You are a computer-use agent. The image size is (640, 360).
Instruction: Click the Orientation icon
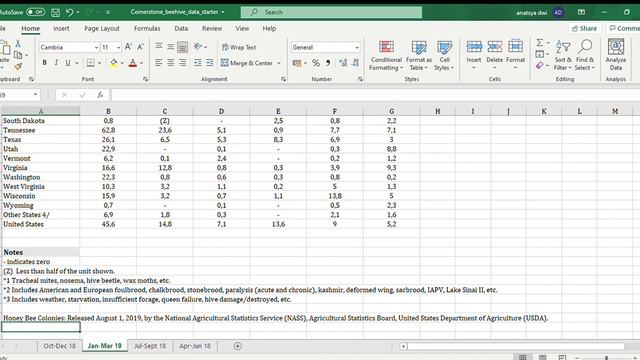click(198, 47)
